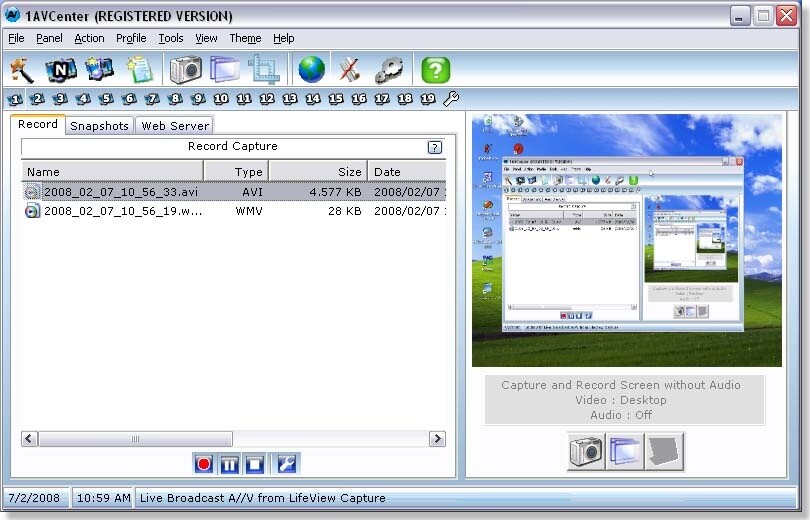The width and height of the screenshot is (810, 520).
Task: Open the wizard wand toolbar icon
Action: [x=21, y=70]
